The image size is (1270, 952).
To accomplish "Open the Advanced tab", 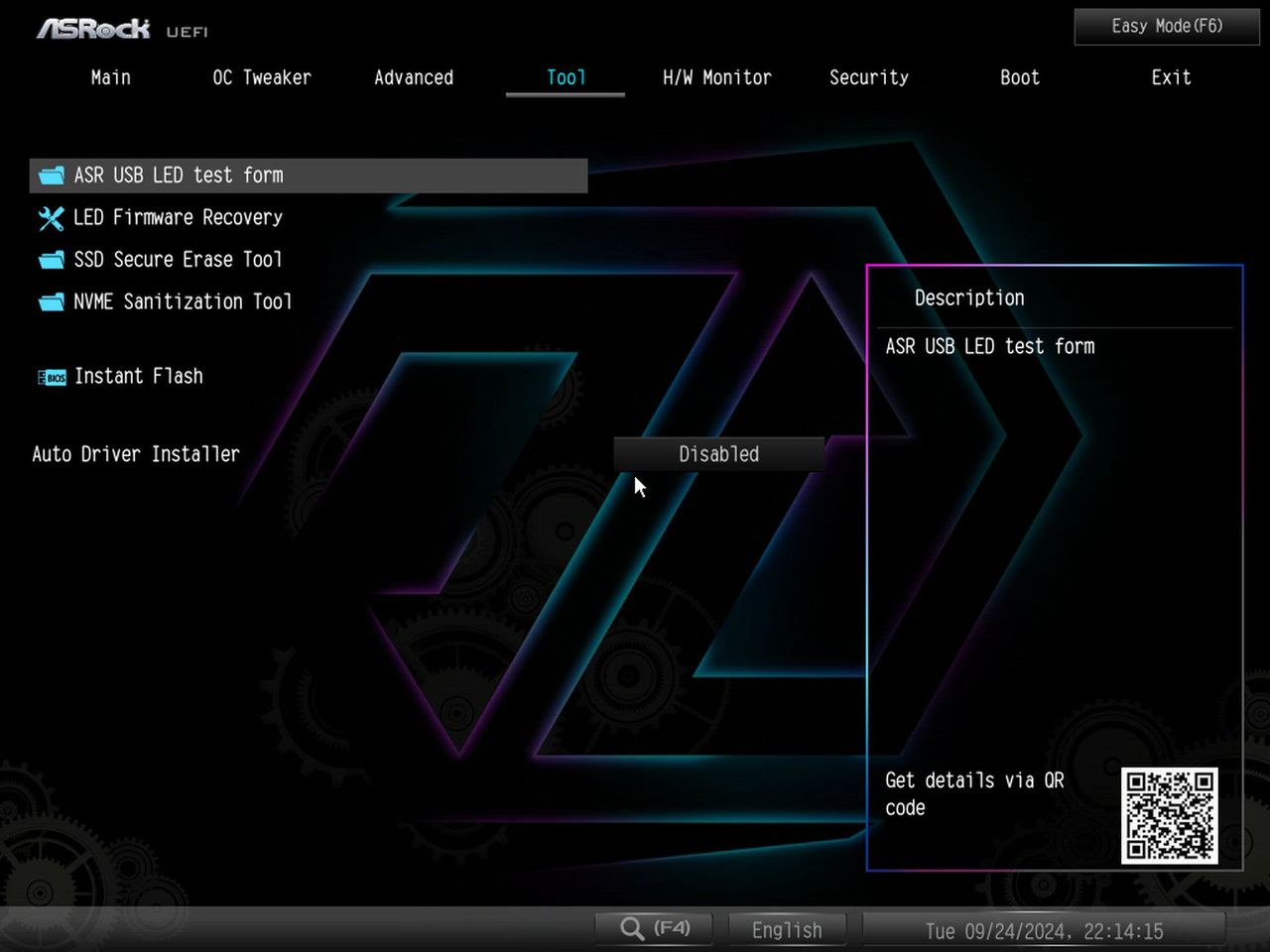I will pyautogui.click(x=414, y=77).
